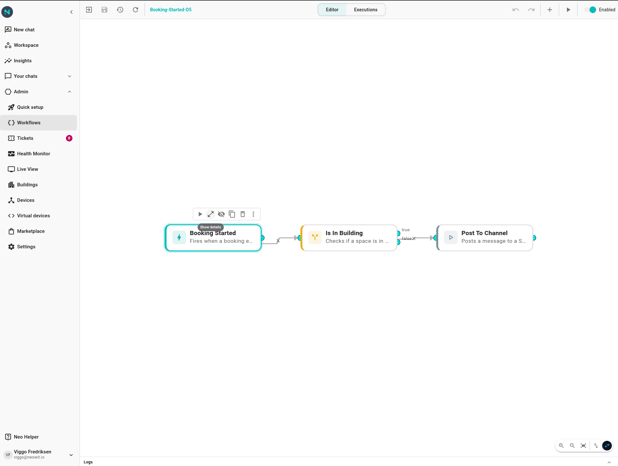Click the undo arrow
This screenshot has height=466, width=618.
pos(516,9)
